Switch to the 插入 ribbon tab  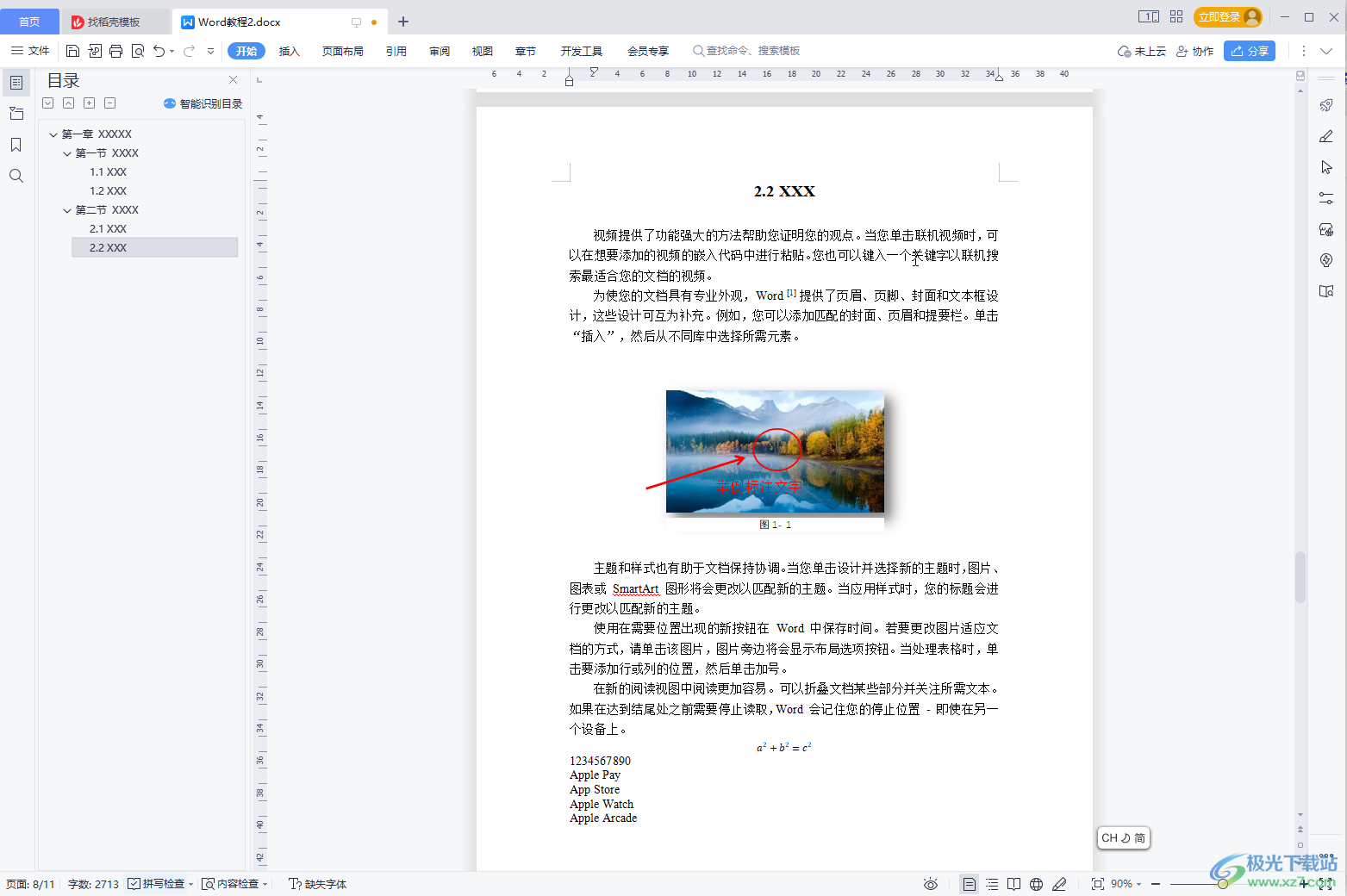coord(290,51)
